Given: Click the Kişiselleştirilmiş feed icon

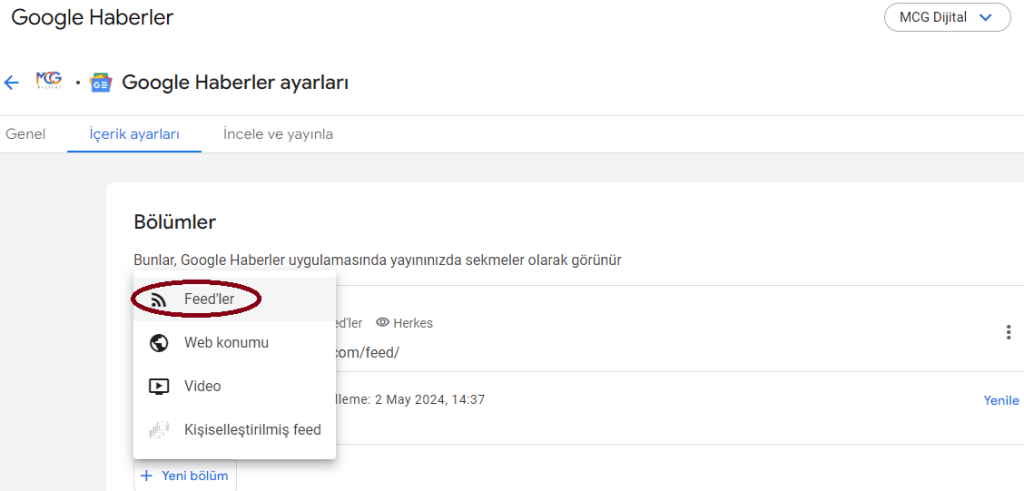Looking at the screenshot, I should point(159,430).
